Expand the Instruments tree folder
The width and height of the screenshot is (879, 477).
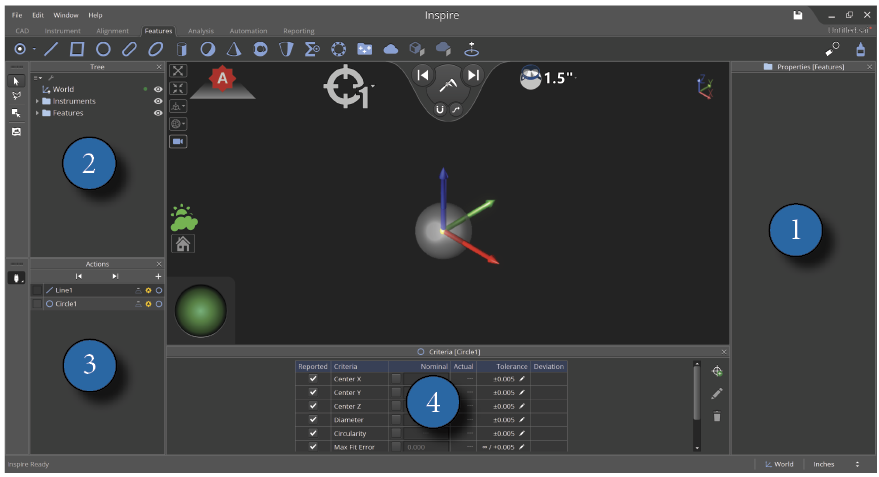pyautogui.click(x=37, y=101)
